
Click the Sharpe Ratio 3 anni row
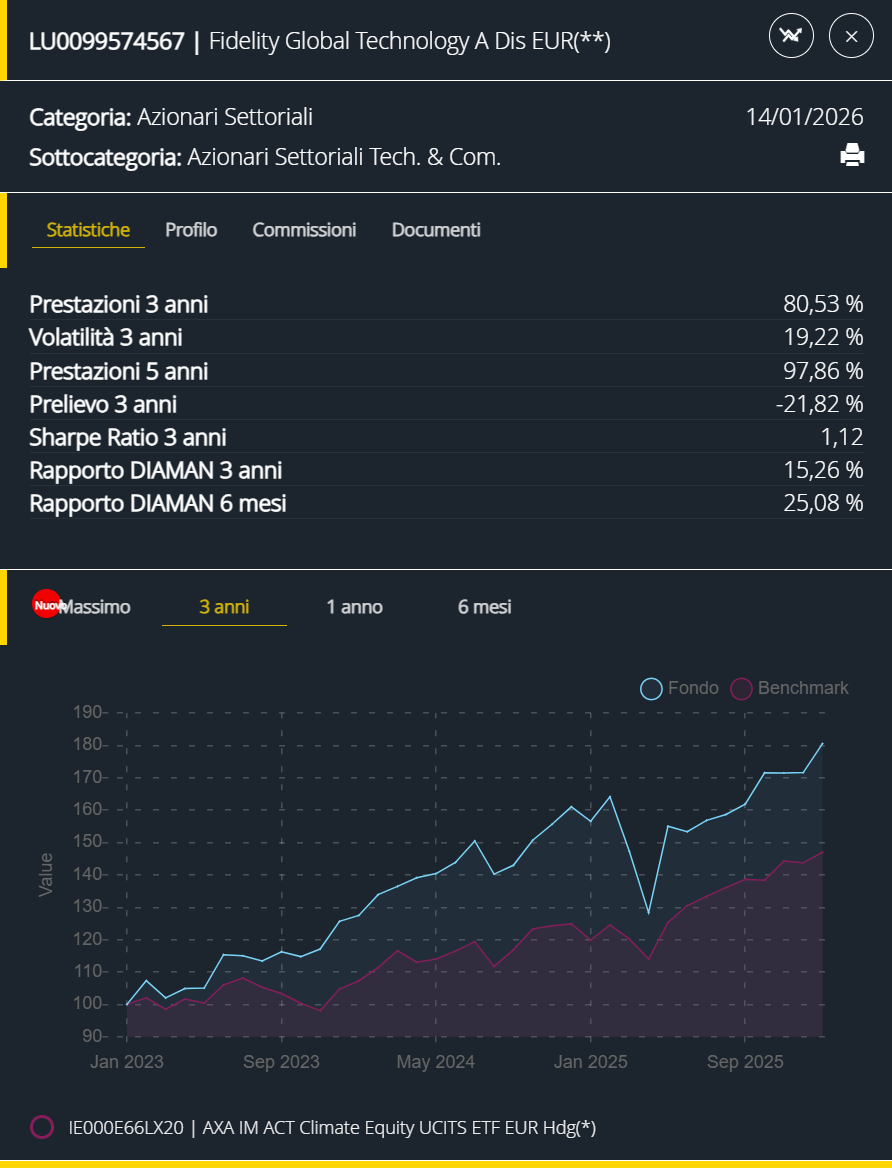pyautogui.click(x=446, y=437)
